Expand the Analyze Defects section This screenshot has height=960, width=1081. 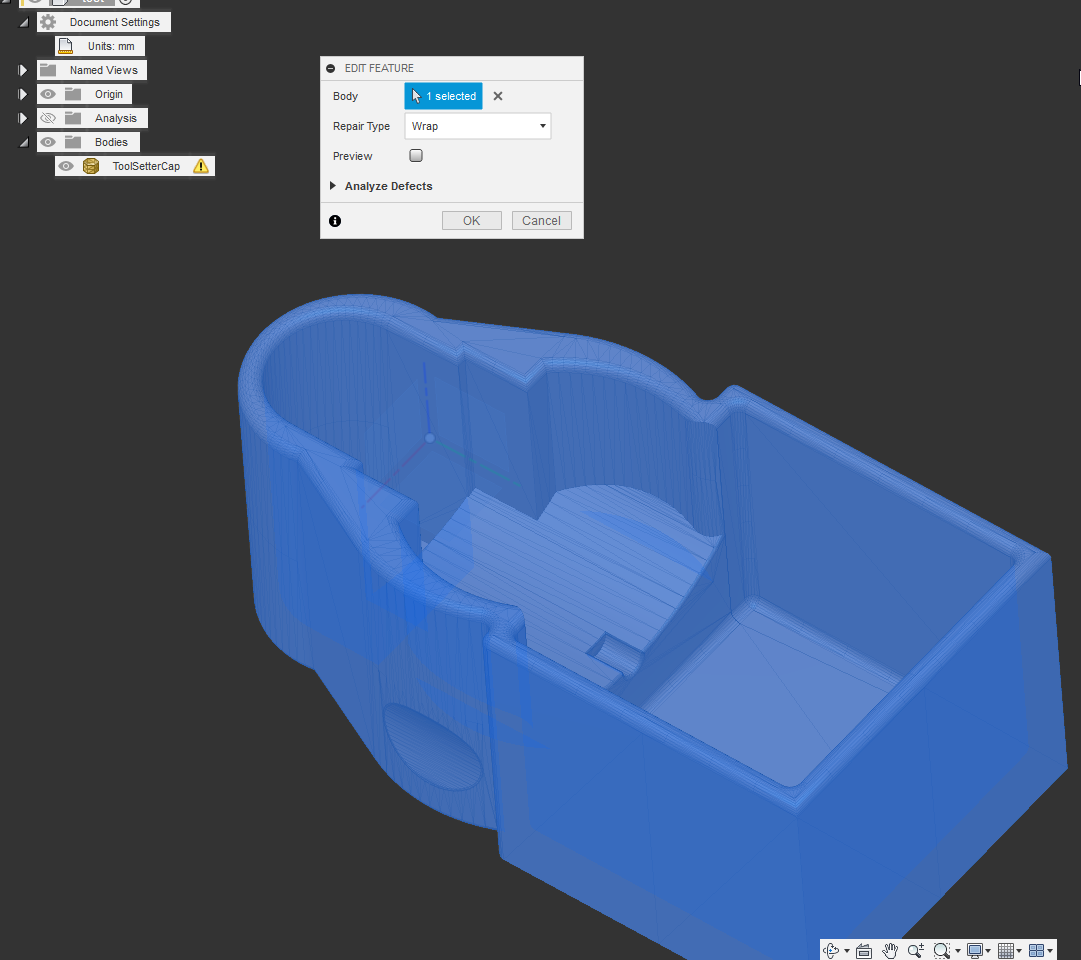(x=333, y=186)
